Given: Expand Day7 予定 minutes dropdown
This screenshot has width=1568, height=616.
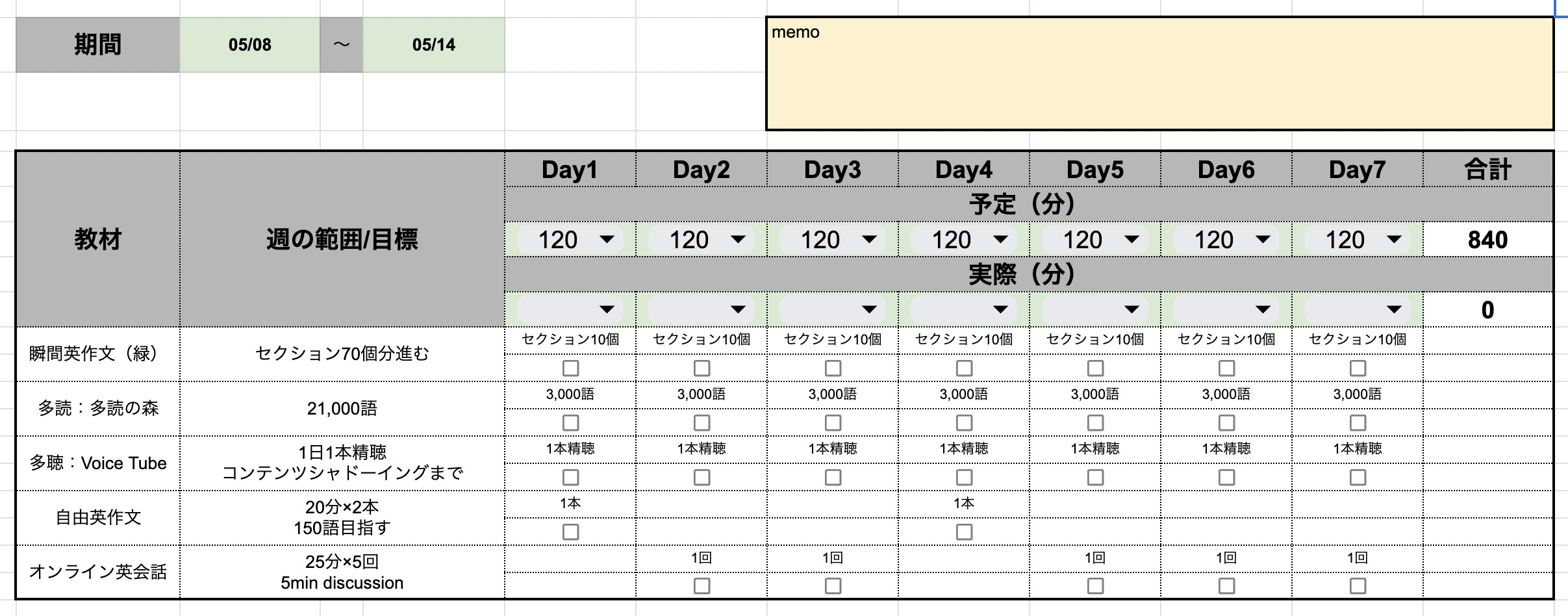Looking at the screenshot, I should click(x=1358, y=240).
